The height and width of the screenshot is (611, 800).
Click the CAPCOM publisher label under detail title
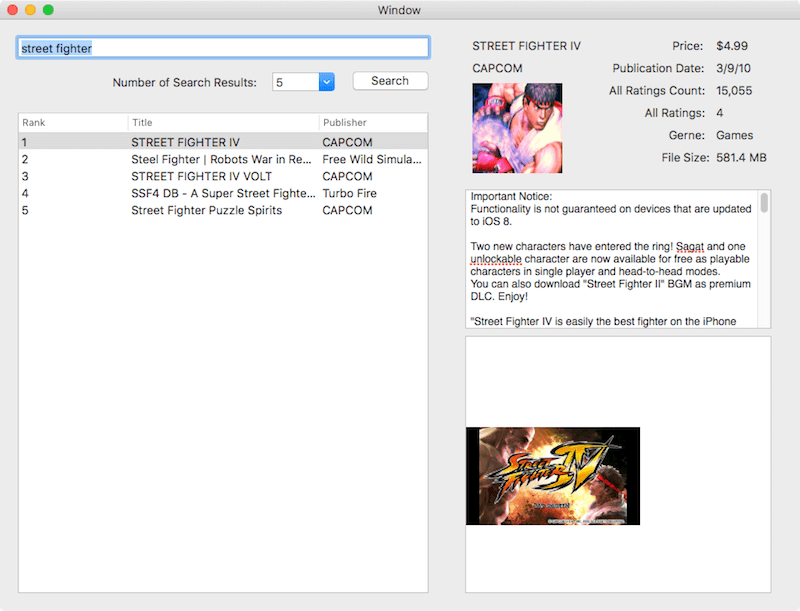click(497, 68)
